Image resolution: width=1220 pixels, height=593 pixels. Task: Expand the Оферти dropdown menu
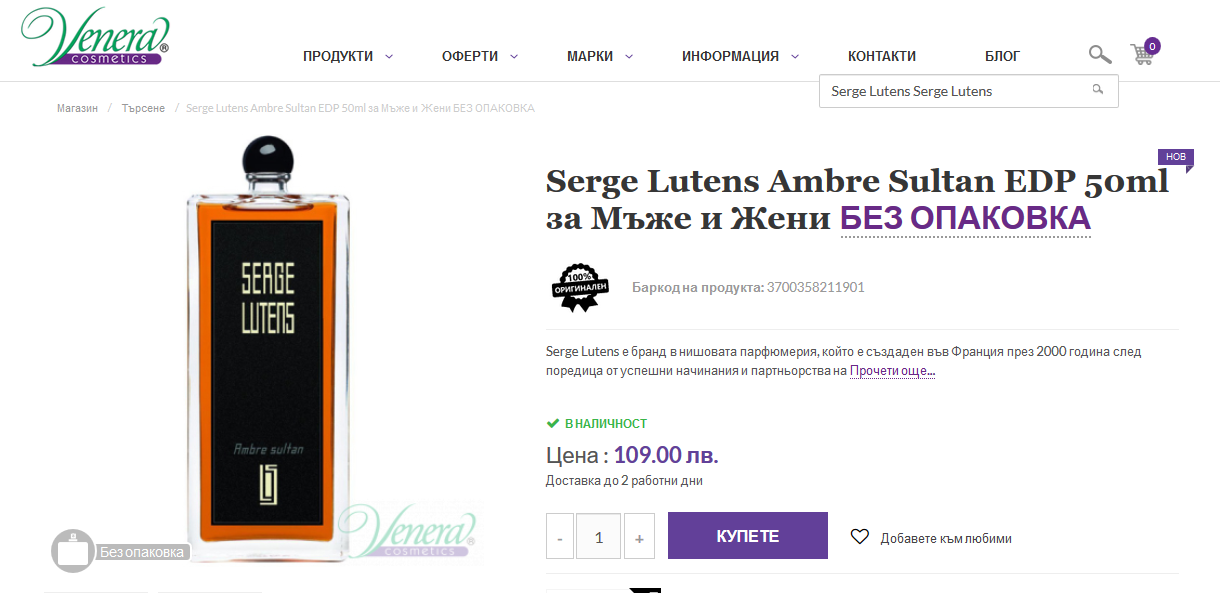click(x=480, y=56)
